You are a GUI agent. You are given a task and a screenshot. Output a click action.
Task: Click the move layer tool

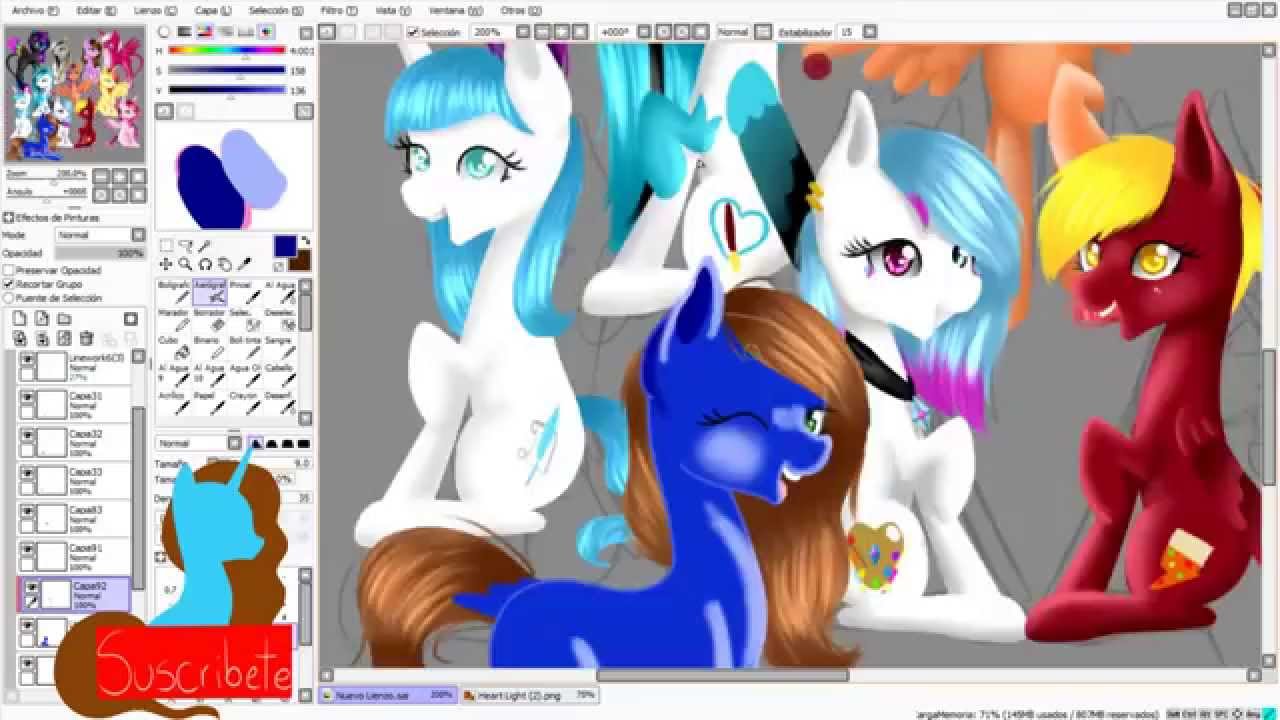[166, 265]
